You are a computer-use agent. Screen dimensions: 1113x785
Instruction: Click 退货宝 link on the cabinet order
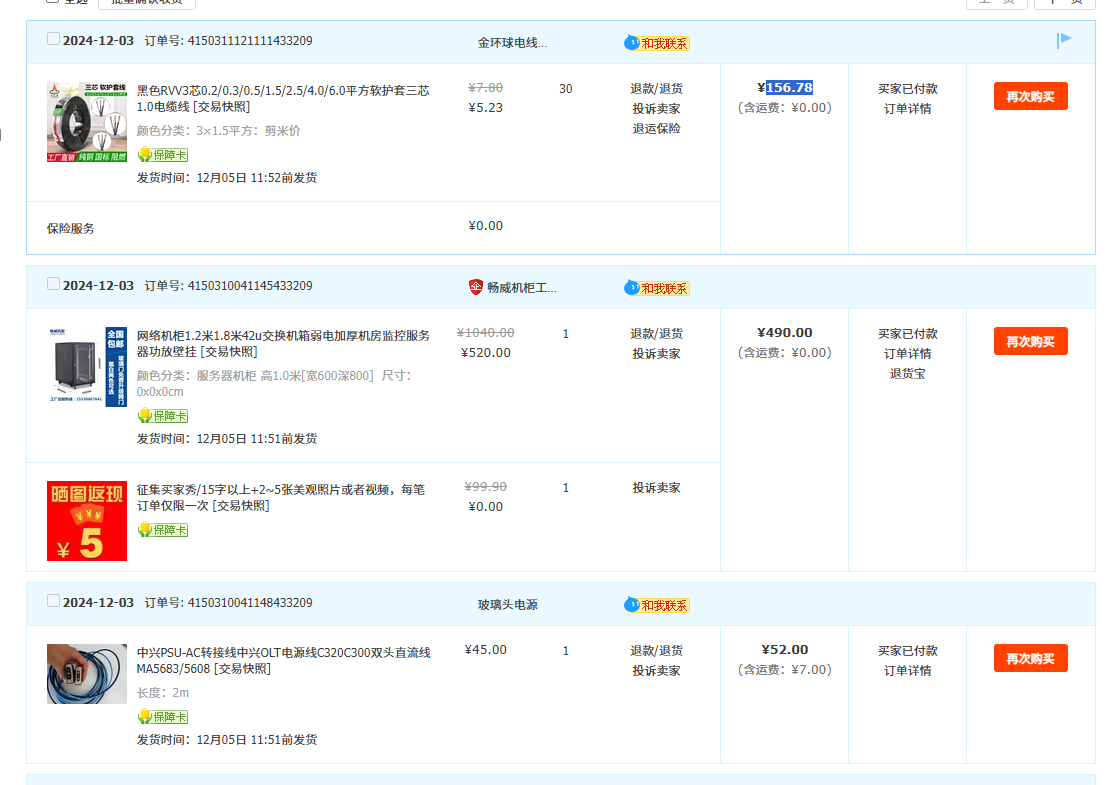(907, 374)
